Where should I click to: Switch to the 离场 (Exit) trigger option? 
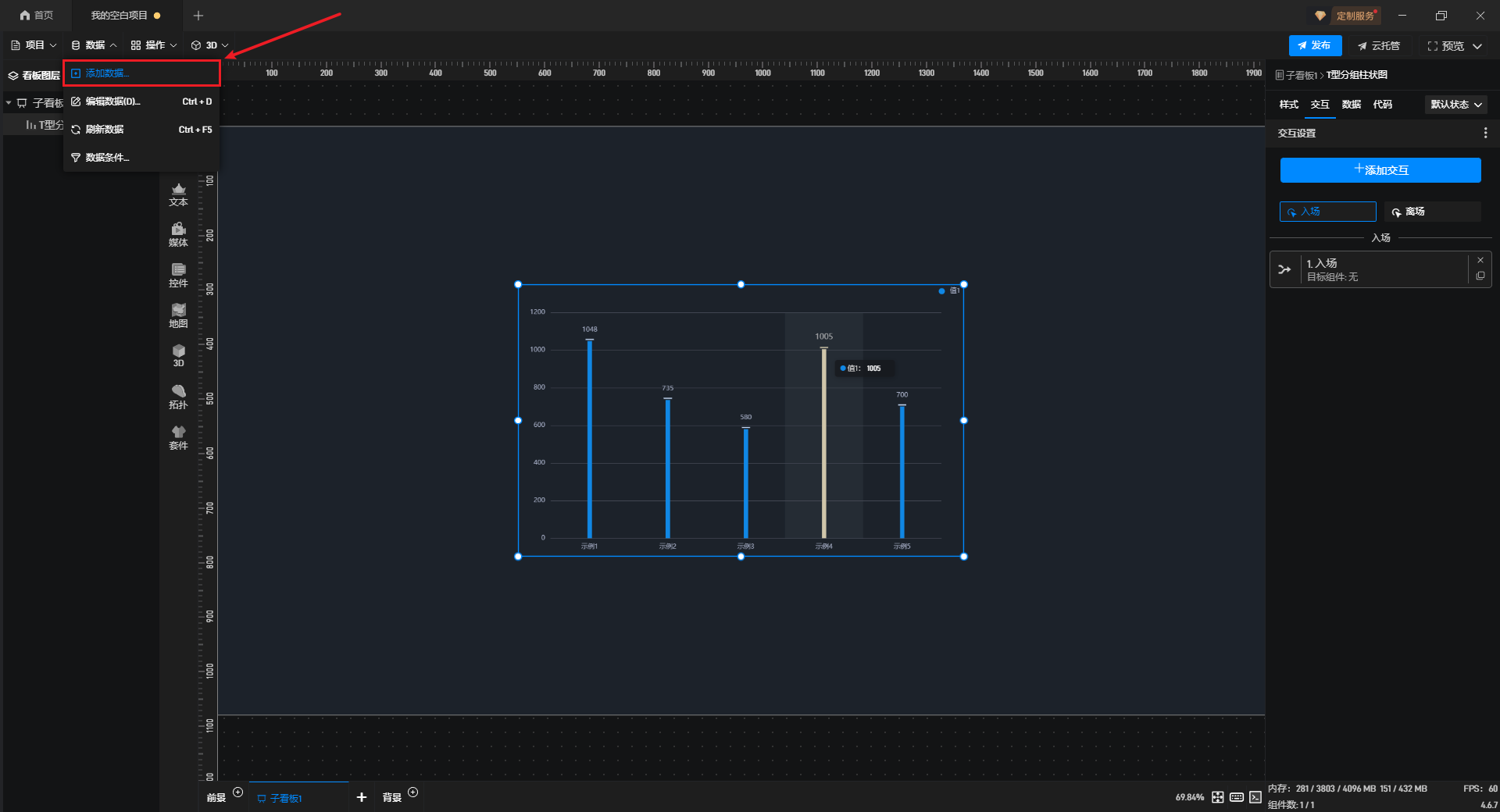(x=1432, y=212)
